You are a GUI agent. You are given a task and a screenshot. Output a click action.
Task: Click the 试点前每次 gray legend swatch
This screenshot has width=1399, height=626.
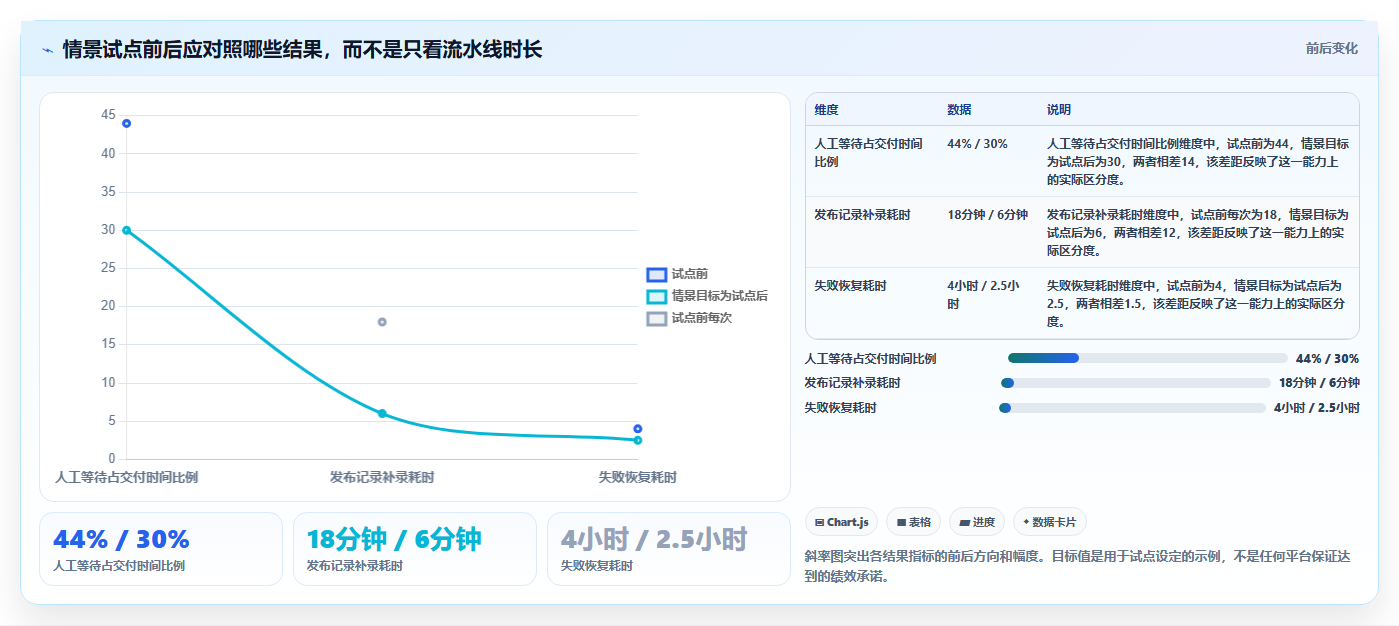coord(656,318)
